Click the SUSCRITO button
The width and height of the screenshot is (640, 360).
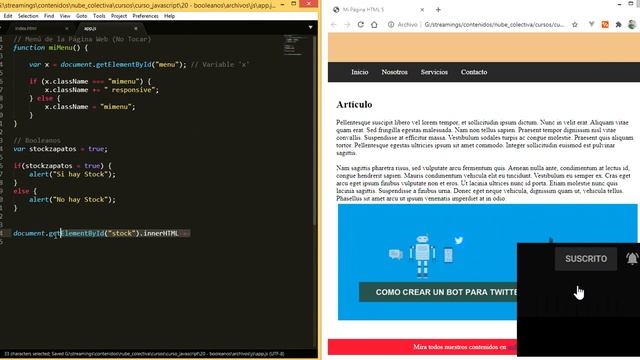pyautogui.click(x=586, y=259)
